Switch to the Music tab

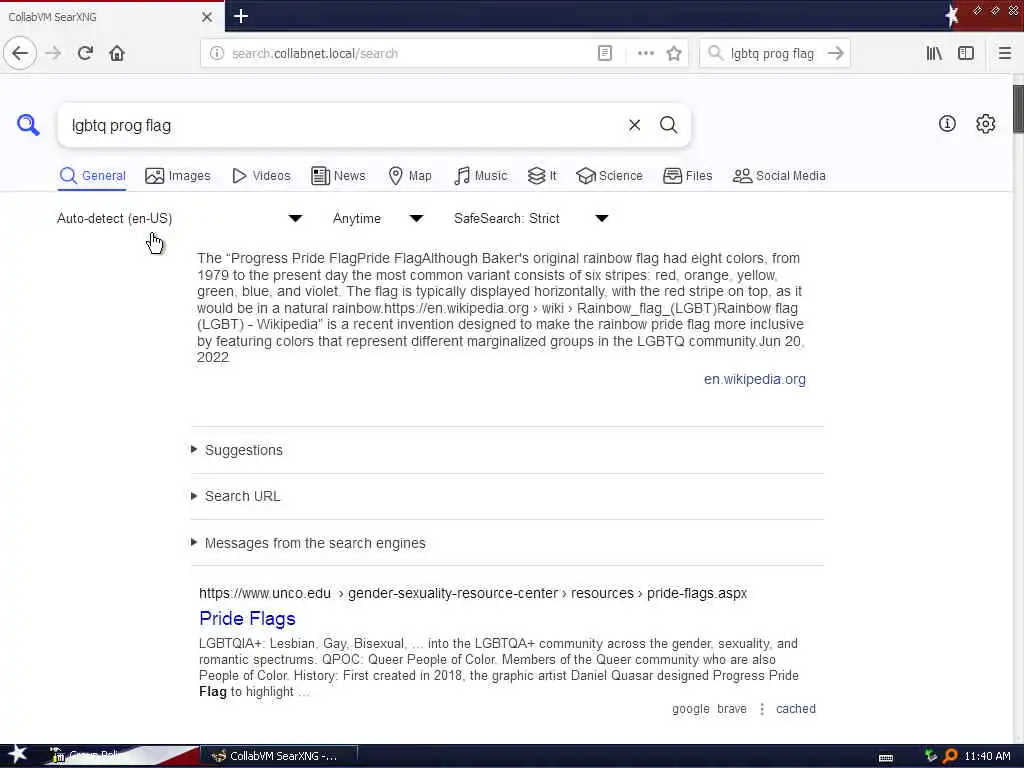480,176
